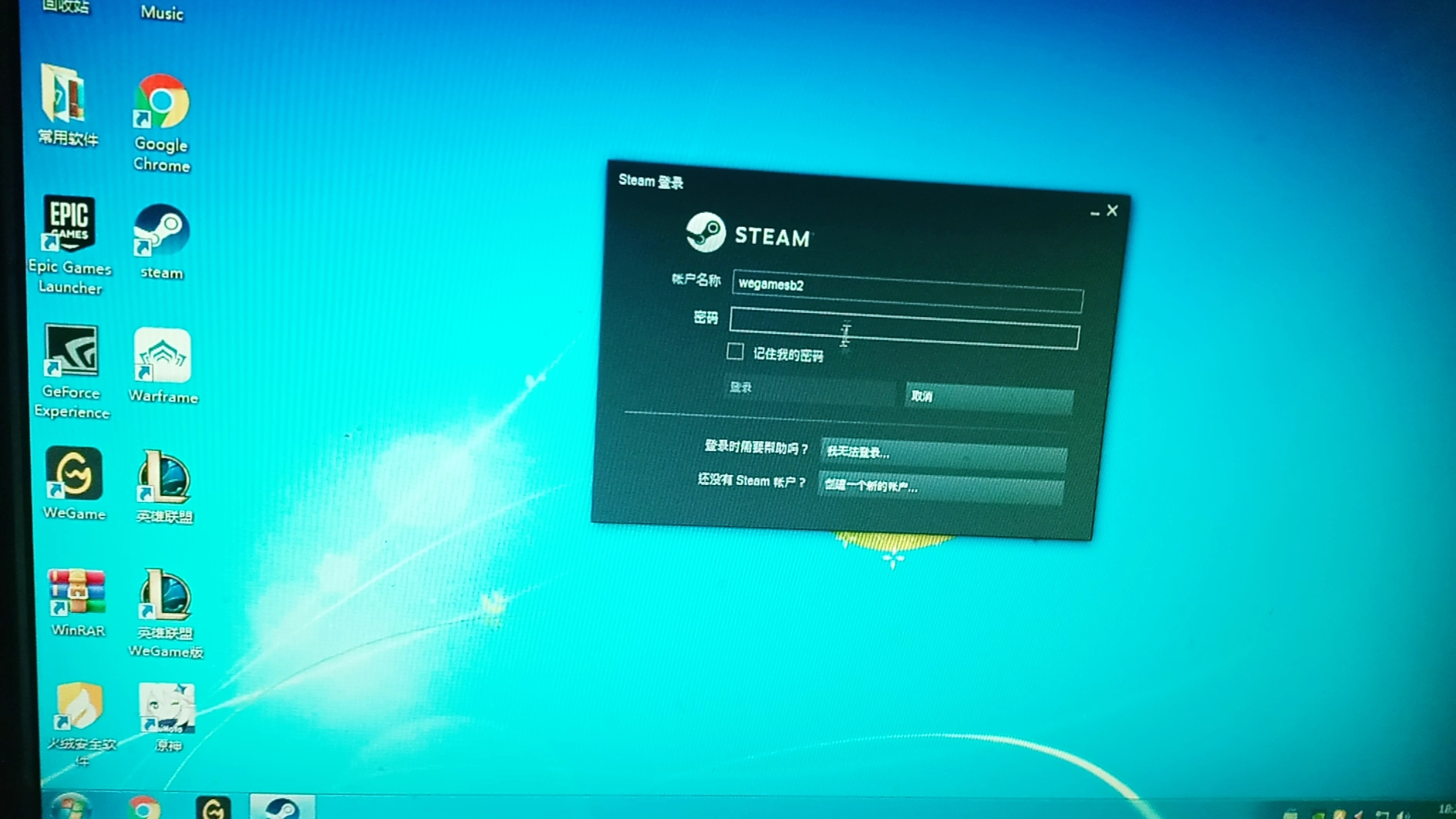
Task: Open WeGame from the taskbar
Action: (x=213, y=807)
